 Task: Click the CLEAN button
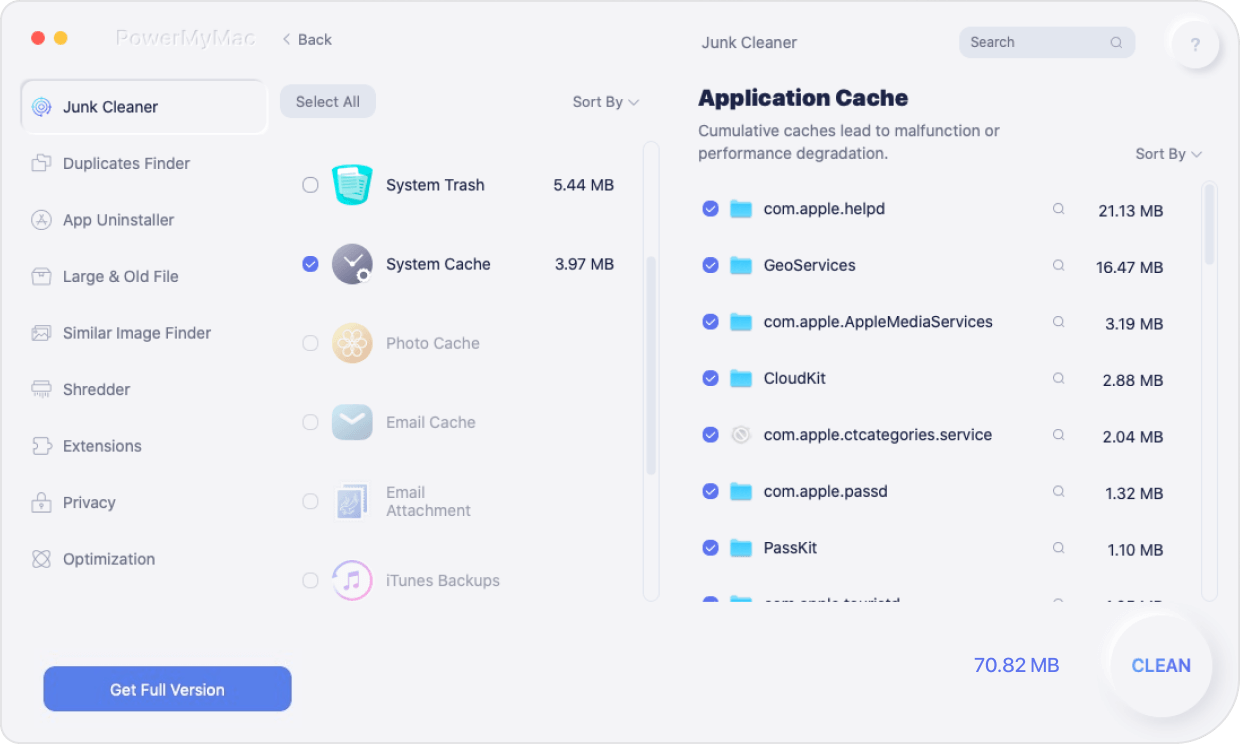[x=1161, y=666]
